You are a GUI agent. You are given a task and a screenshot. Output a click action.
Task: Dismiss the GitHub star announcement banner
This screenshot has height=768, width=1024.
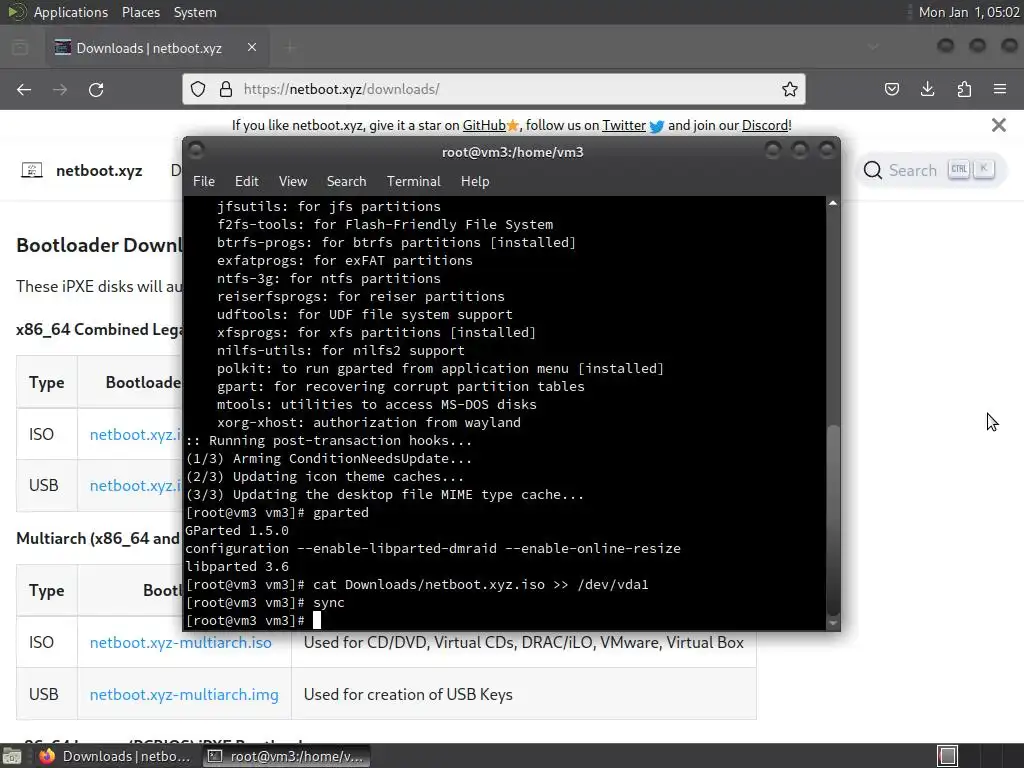click(x=999, y=125)
